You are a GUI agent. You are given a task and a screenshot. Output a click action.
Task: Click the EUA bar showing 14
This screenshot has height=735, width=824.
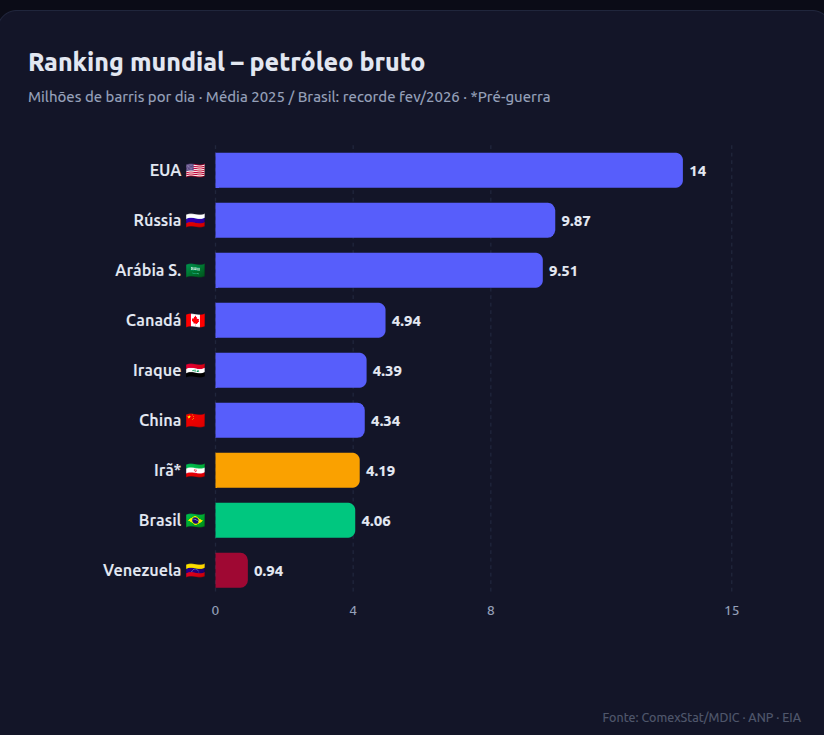click(x=449, y=170)
